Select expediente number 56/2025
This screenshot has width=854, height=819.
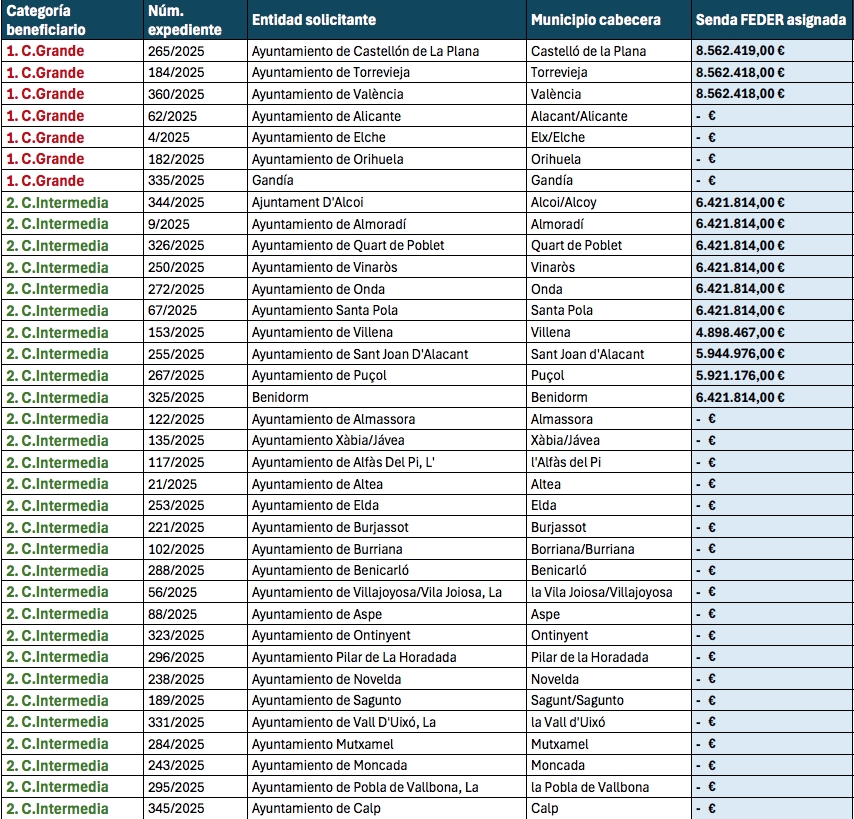tap(172, 592)
